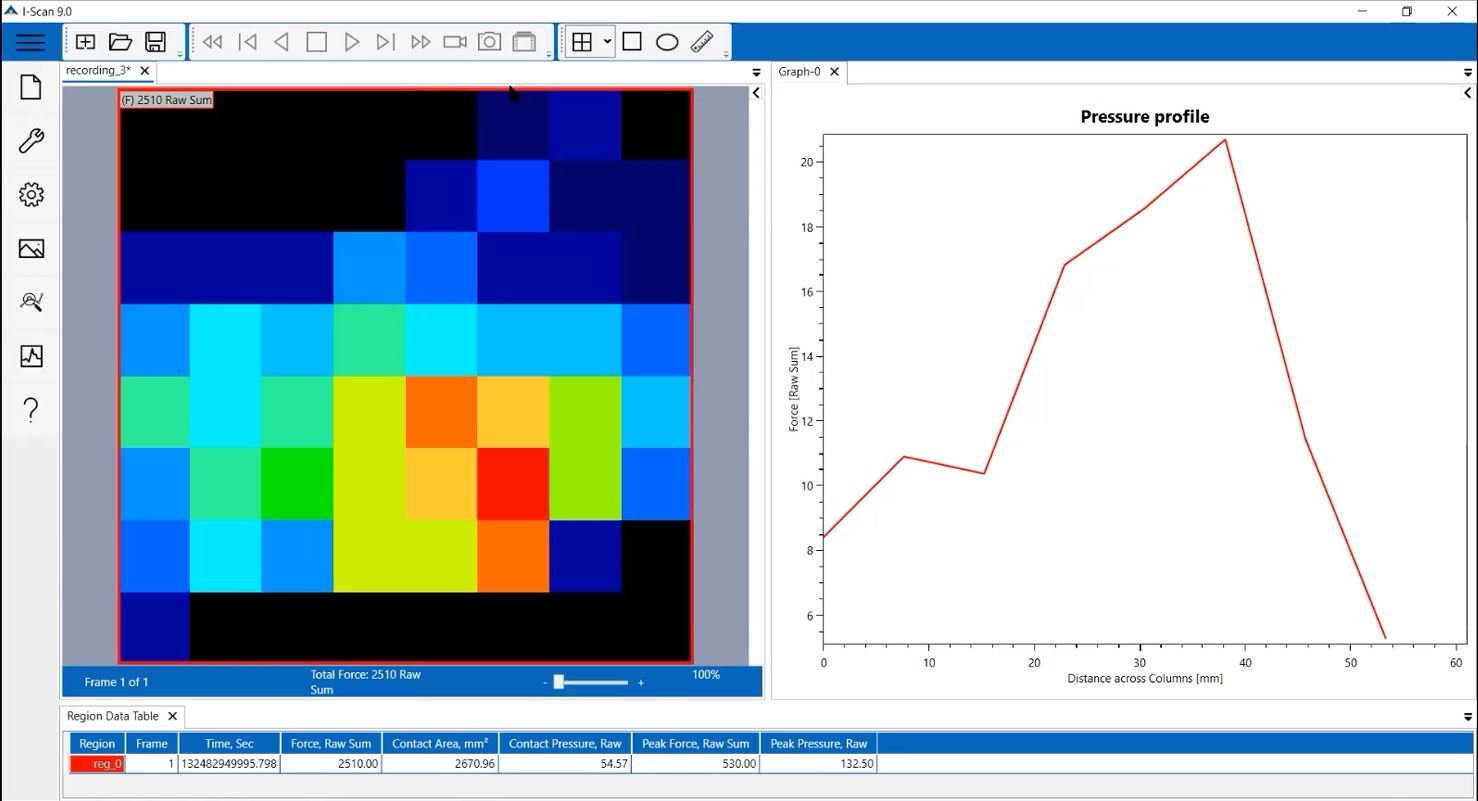Click the open folder icon

tap(120, 42)
